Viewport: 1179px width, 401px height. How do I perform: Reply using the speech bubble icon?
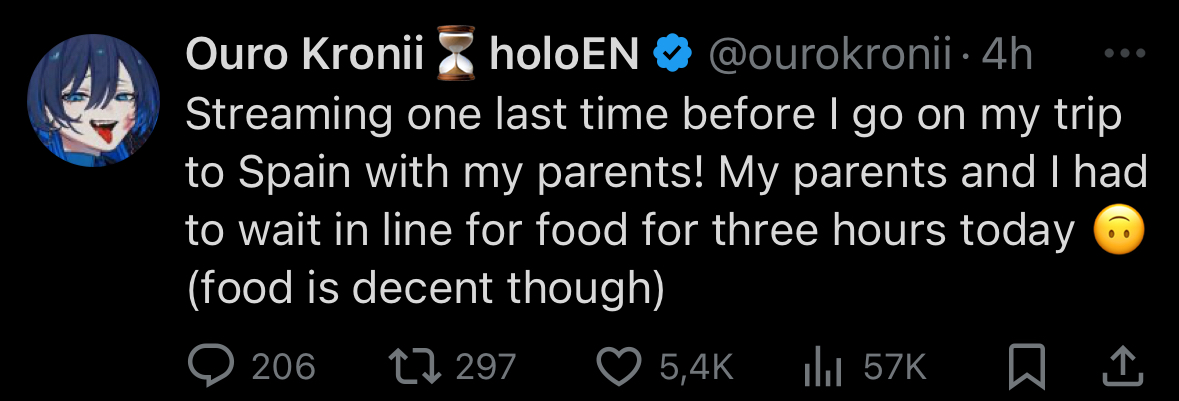[210, 367]
